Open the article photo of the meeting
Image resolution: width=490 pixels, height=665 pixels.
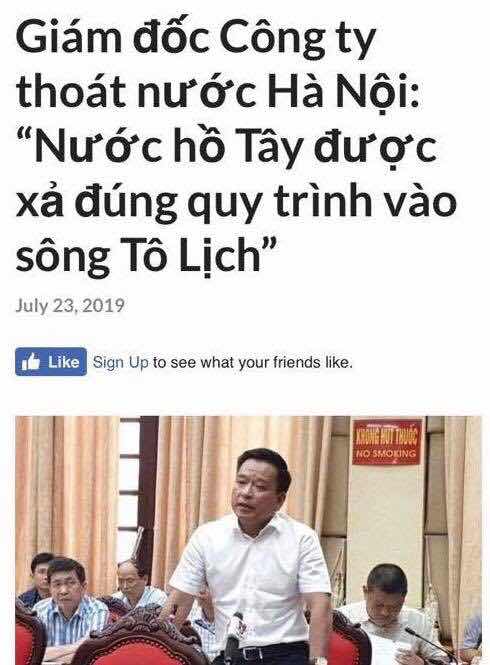coord(248,540)
